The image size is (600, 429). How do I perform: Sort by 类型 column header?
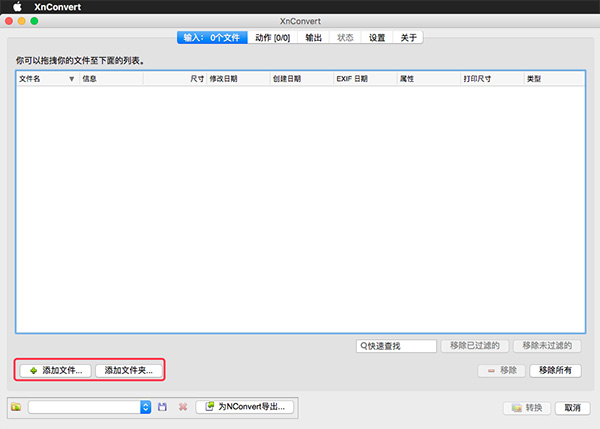point(554,79)
